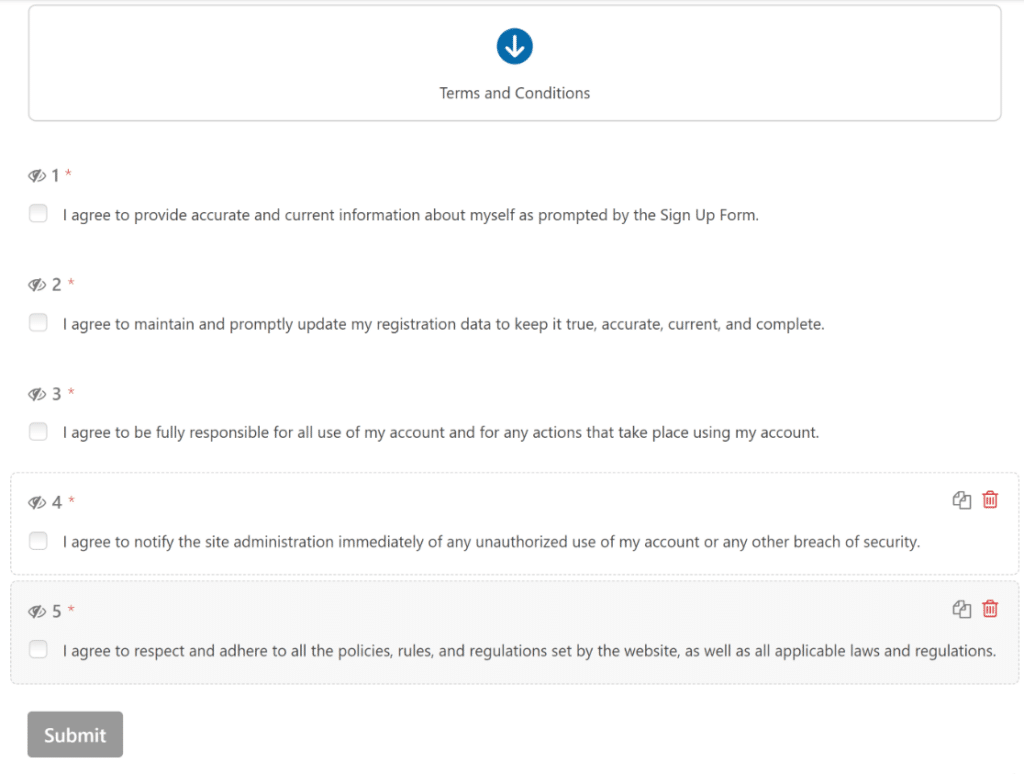Viewport: 1024px width, 774px height.
Task: Duplicate the fifth agreement field
Action: (x=961, y=609)
